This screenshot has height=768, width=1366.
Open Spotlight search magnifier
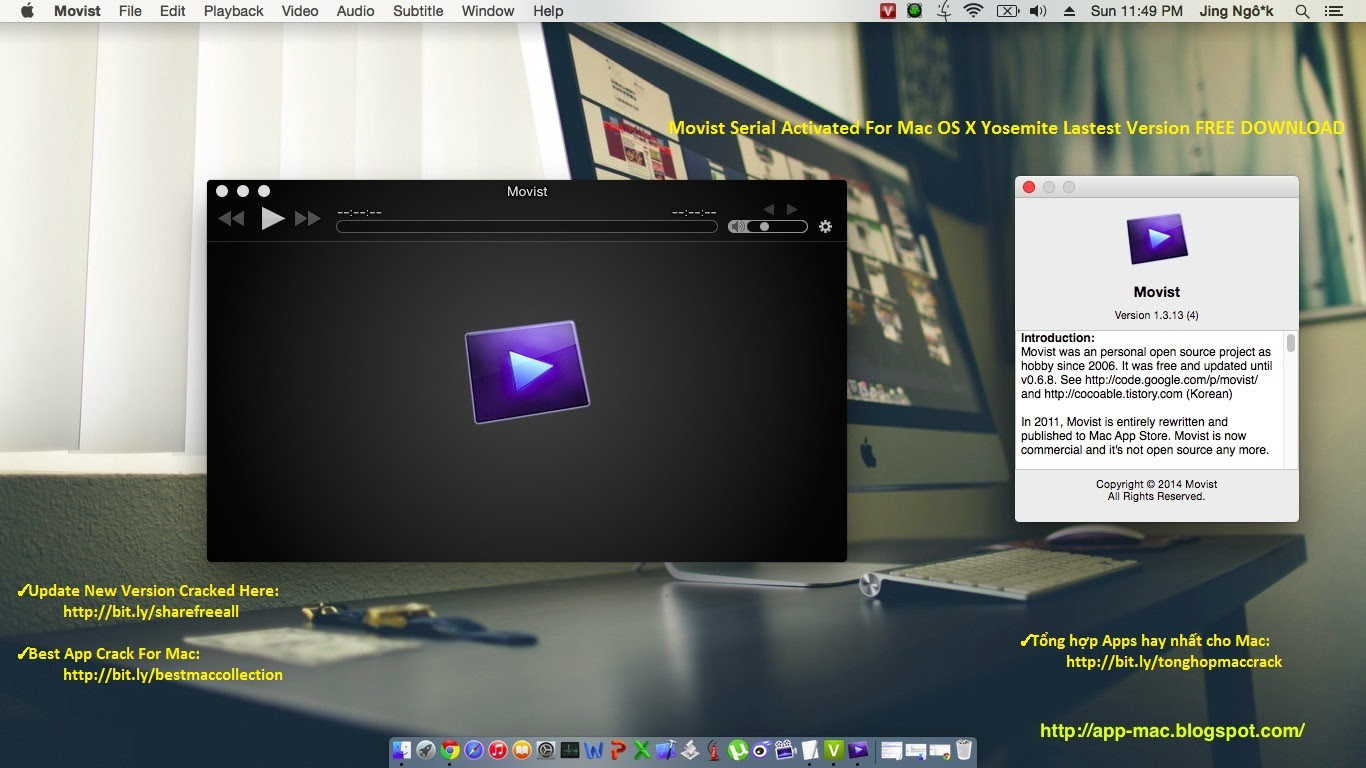[1302, 11]
